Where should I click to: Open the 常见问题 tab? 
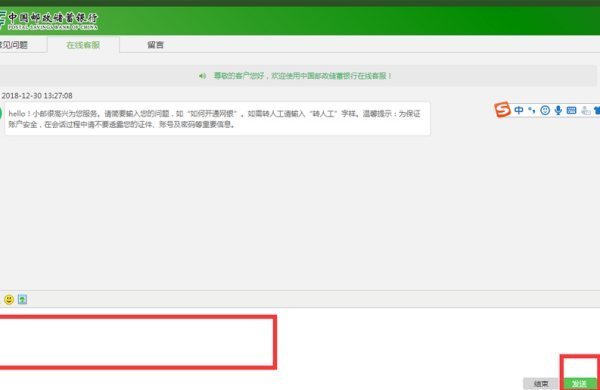point(14,45)
